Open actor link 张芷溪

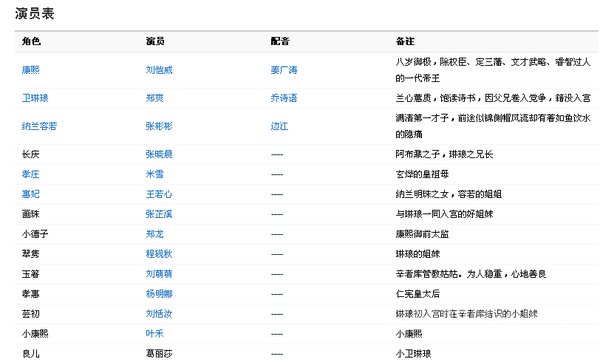(x=159, y=214)
